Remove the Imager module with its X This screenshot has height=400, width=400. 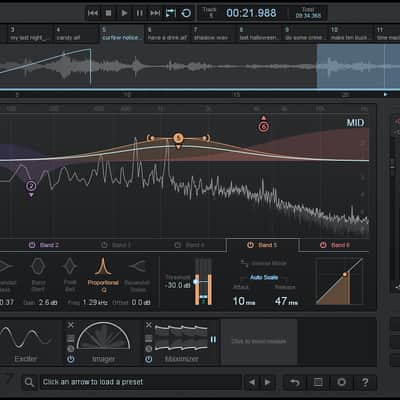tap(71, 325)
